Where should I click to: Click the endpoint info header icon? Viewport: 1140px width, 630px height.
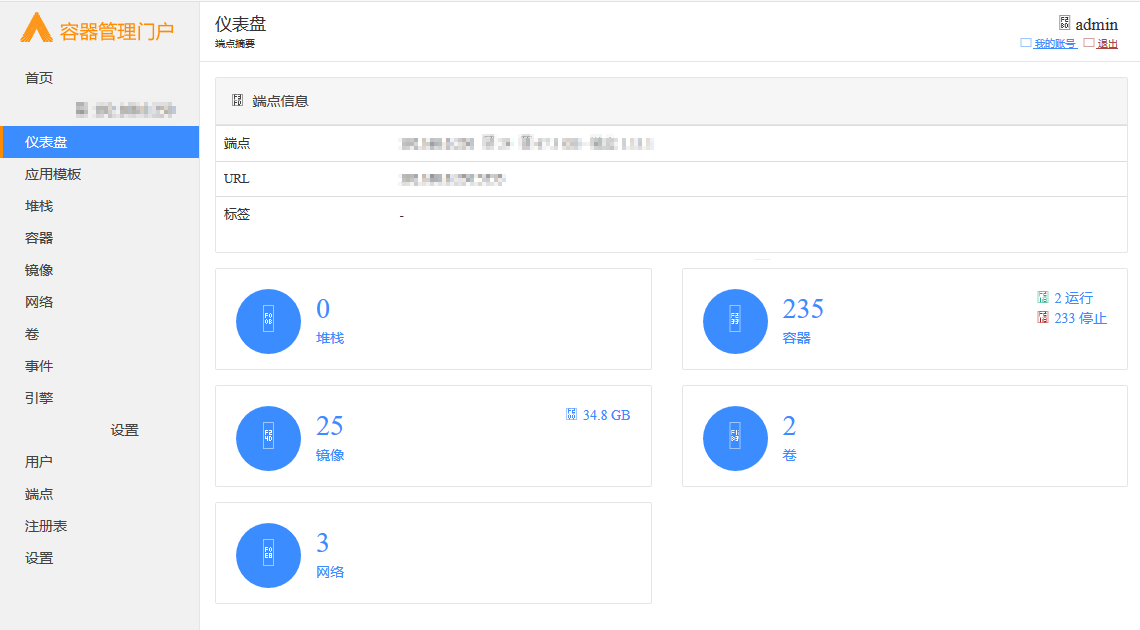(237, 100)
